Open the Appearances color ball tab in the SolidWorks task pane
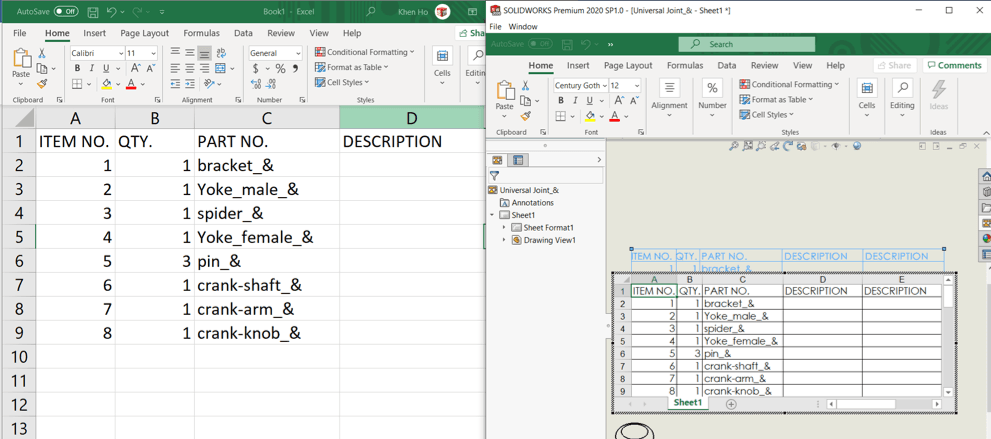 (985, 238)
